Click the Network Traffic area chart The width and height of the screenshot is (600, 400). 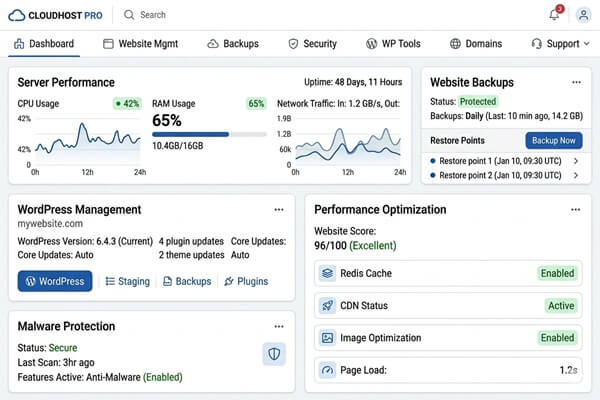[x=347, y=141]
